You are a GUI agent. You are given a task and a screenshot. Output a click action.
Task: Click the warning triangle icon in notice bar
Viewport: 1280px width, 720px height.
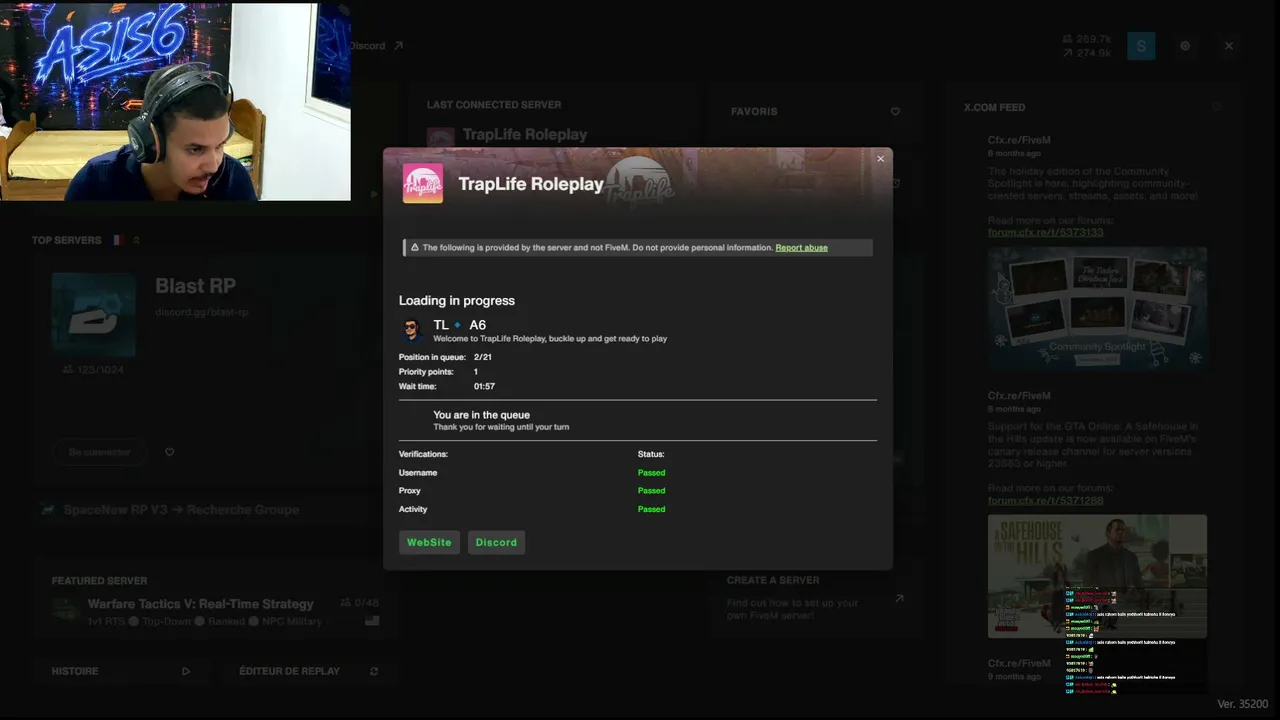click(x=414, y=247)
